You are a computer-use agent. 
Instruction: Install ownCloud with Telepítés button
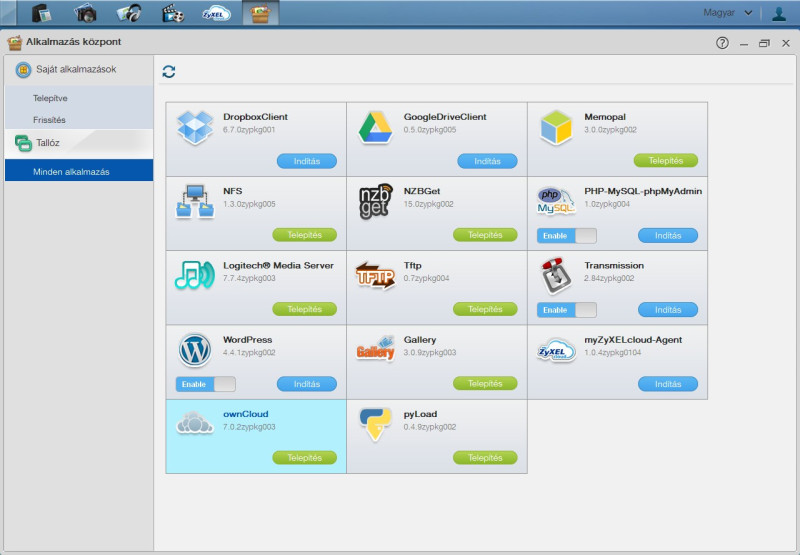pos(305,458)
